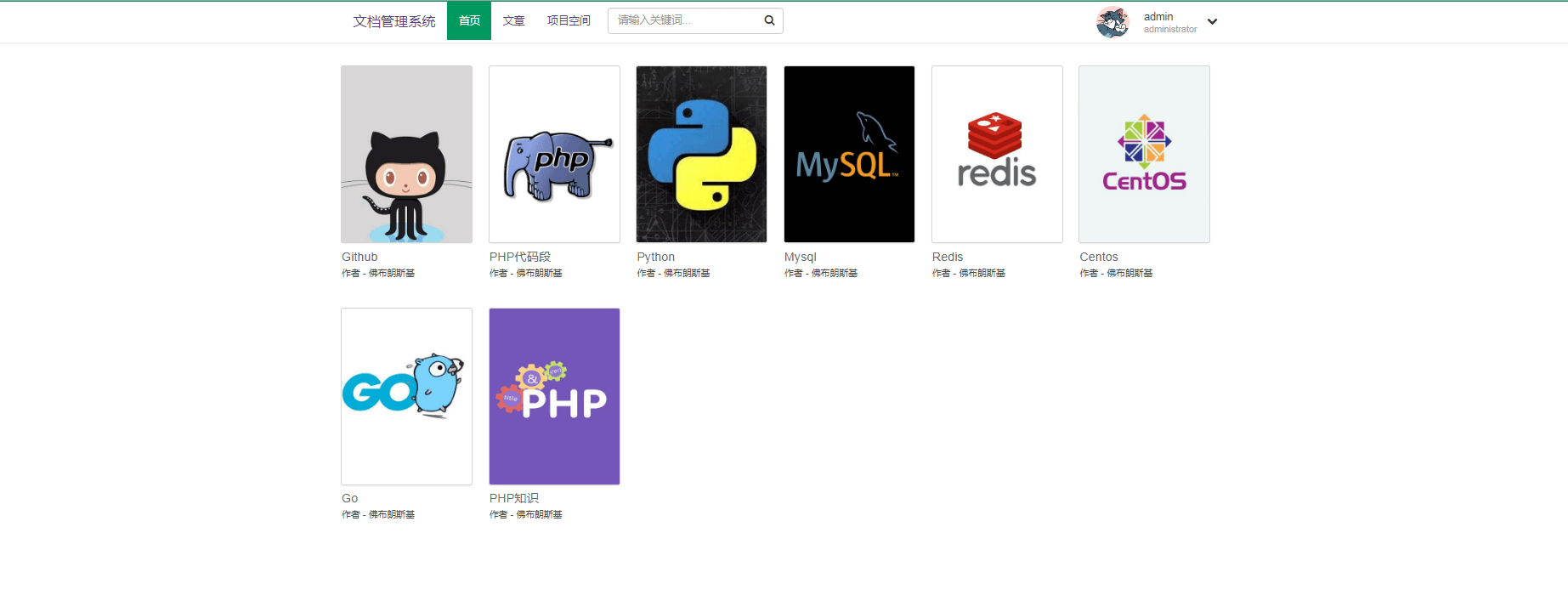The height and width of the screenshot is (612, 1568).
Task: Click the author line under Python
Action: tap(673, 273)
